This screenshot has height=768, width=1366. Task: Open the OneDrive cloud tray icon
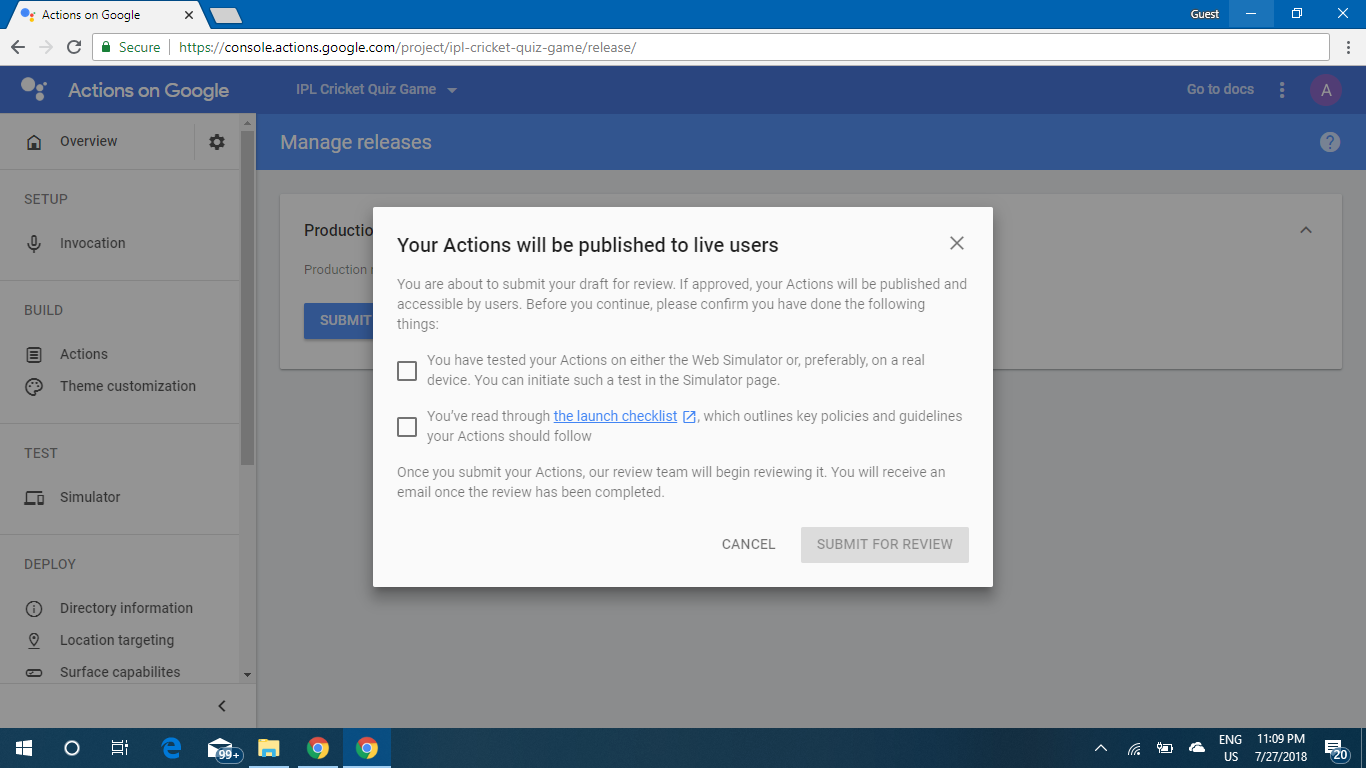click(x=1197, y=748)
